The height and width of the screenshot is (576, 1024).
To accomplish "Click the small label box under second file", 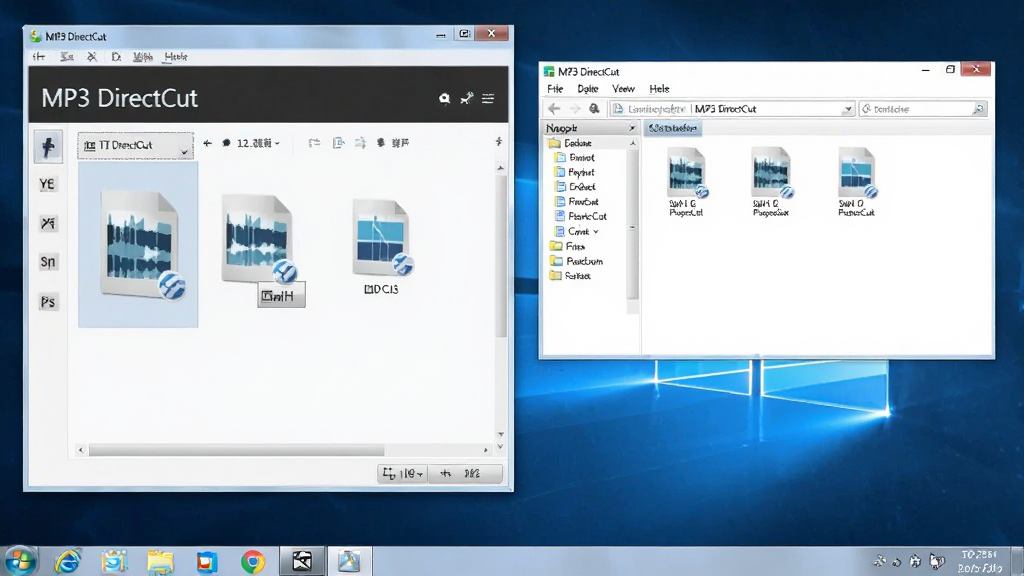I will click(x=281, y=296).
